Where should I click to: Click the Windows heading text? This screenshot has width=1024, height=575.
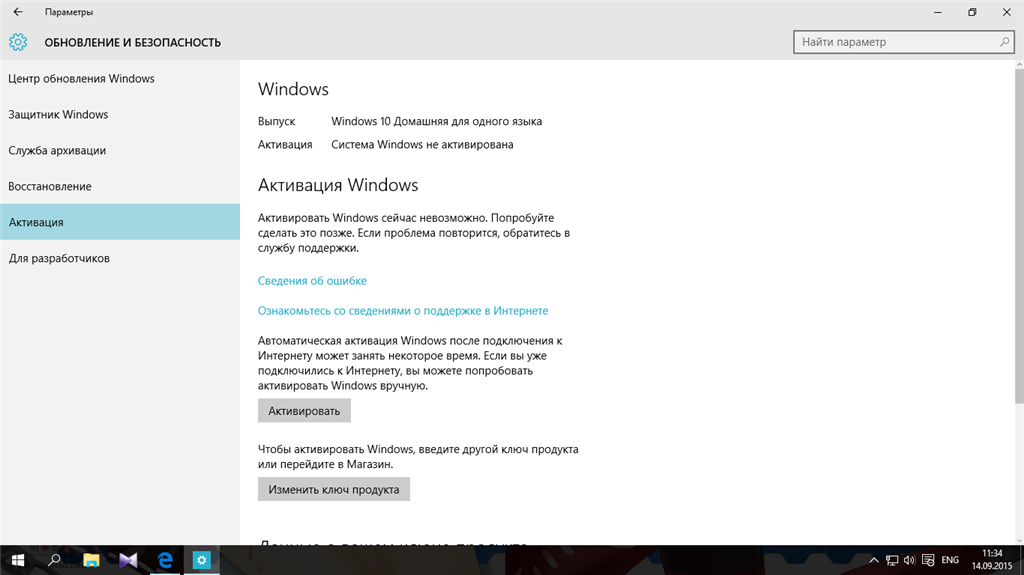293,90
